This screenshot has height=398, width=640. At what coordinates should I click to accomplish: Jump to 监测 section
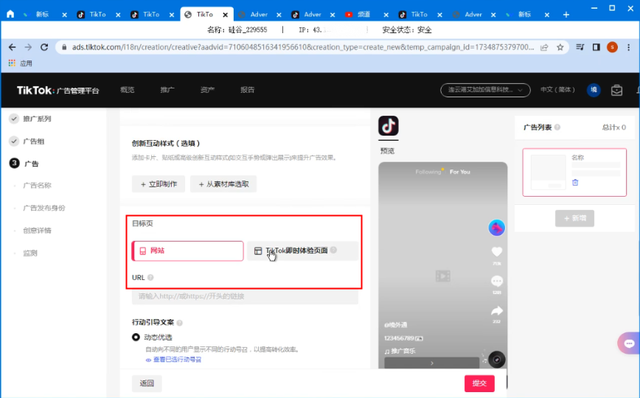click(30, 253)
